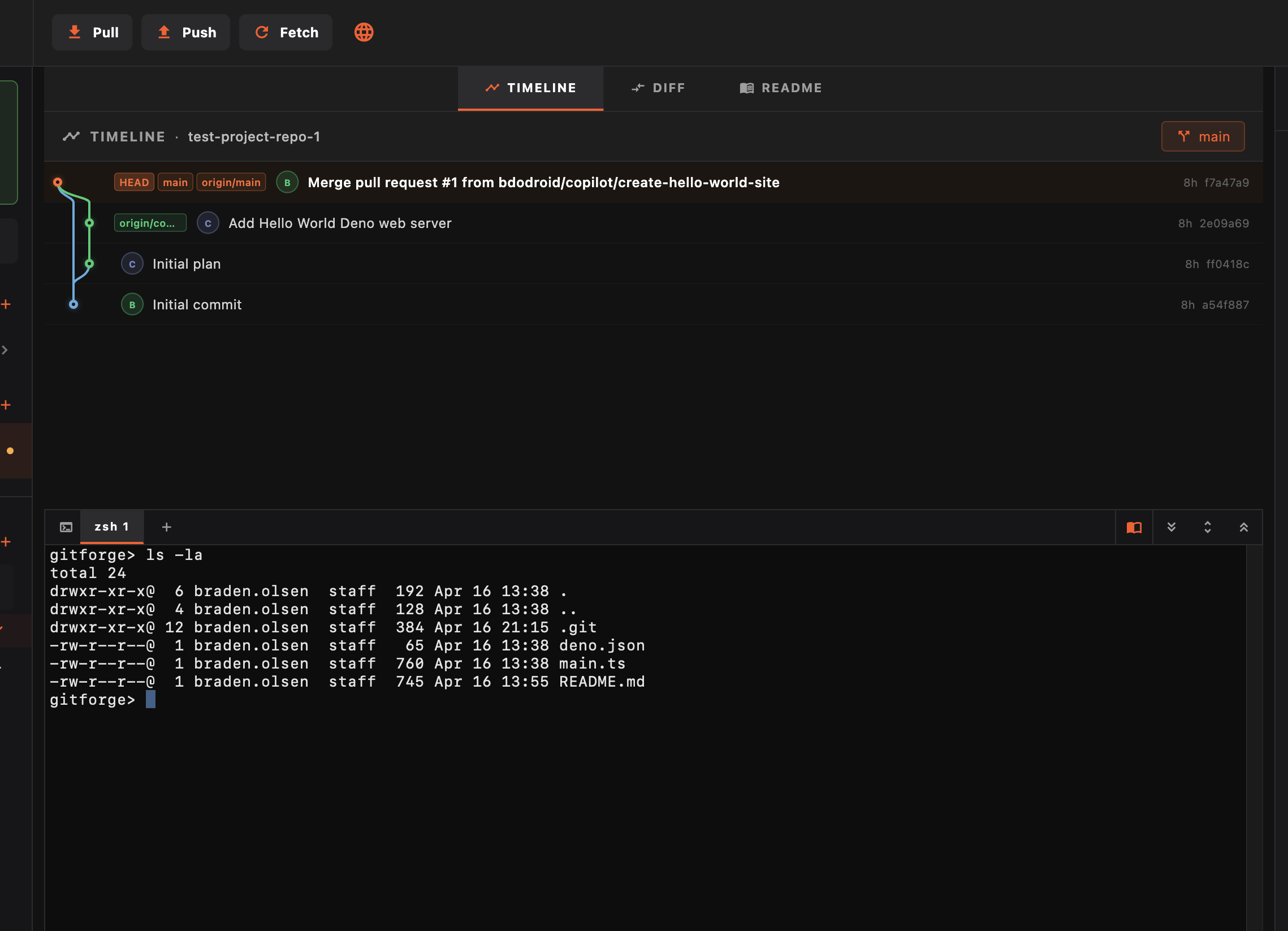Click author avatar C on Initial plan

(132, 264)
